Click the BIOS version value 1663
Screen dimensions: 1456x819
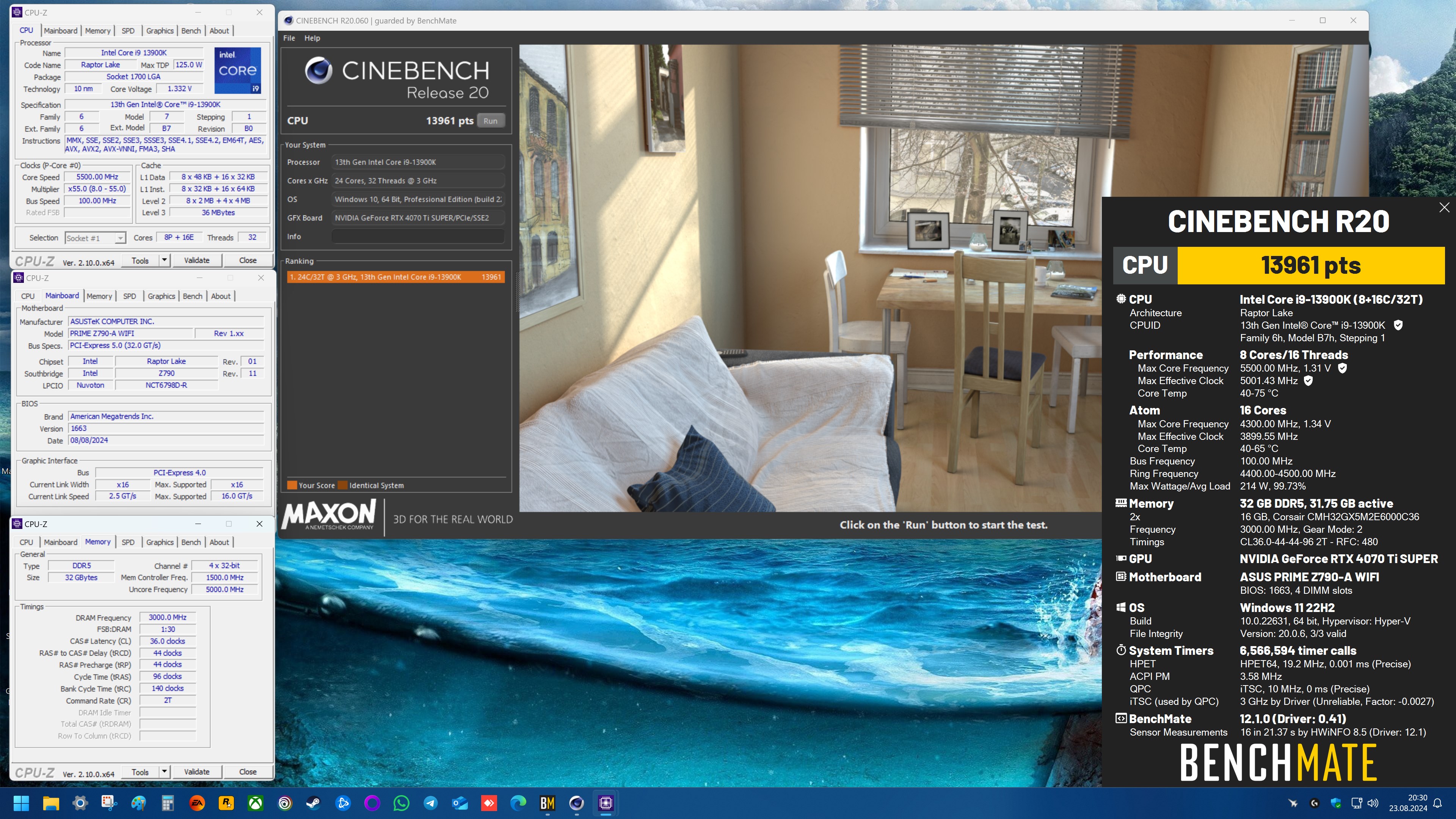point(166,428)
